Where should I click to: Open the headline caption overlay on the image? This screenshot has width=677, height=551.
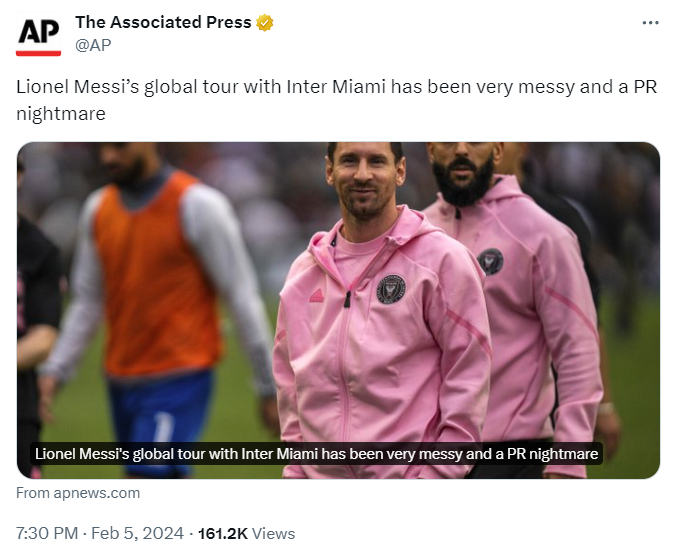tap(316, 453)
